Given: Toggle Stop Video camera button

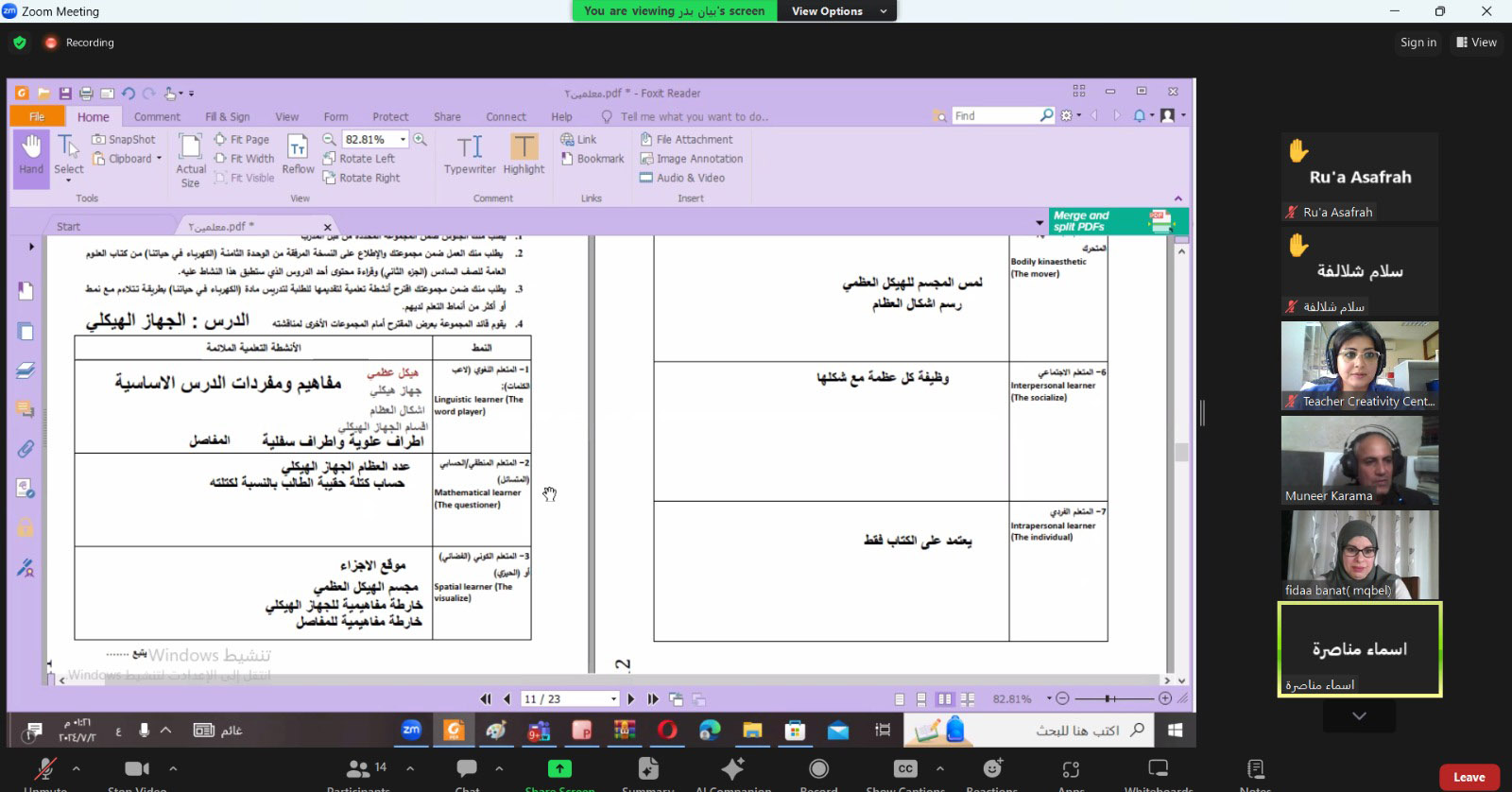Looking at the screenshot, I should click(x=137, y=770).
